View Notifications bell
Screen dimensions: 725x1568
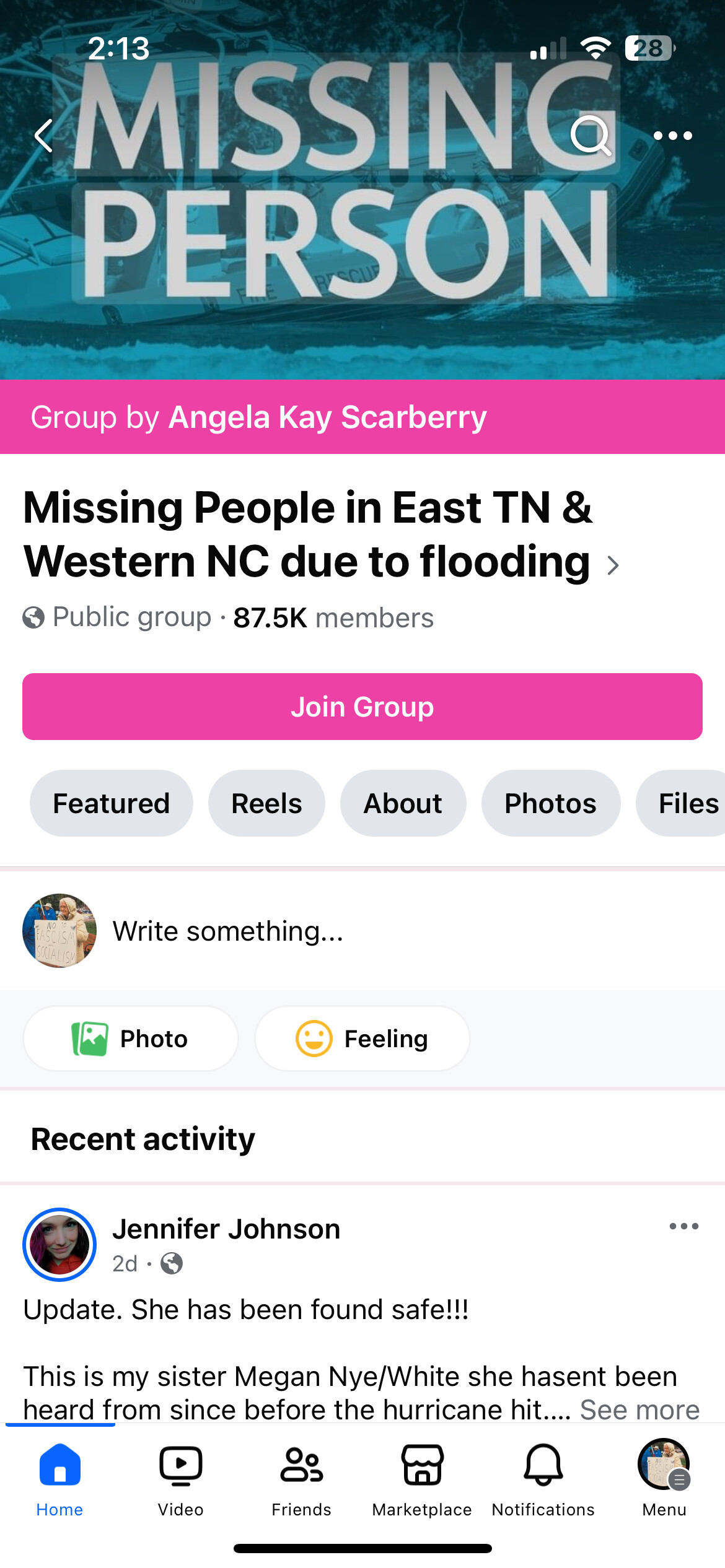point(543,1478)
